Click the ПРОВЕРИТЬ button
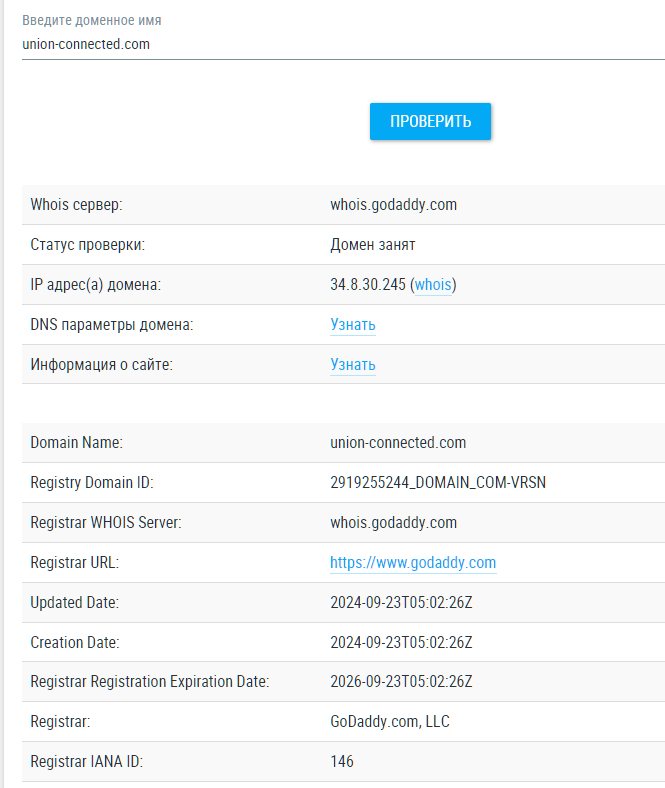 point(430,122)
